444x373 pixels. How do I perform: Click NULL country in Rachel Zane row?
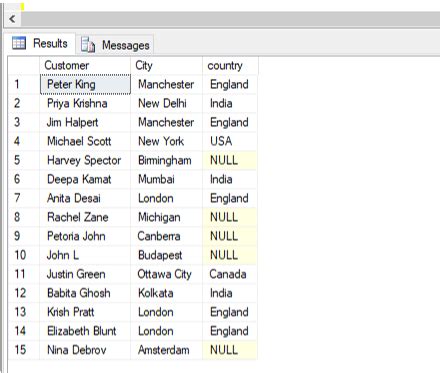230,217
